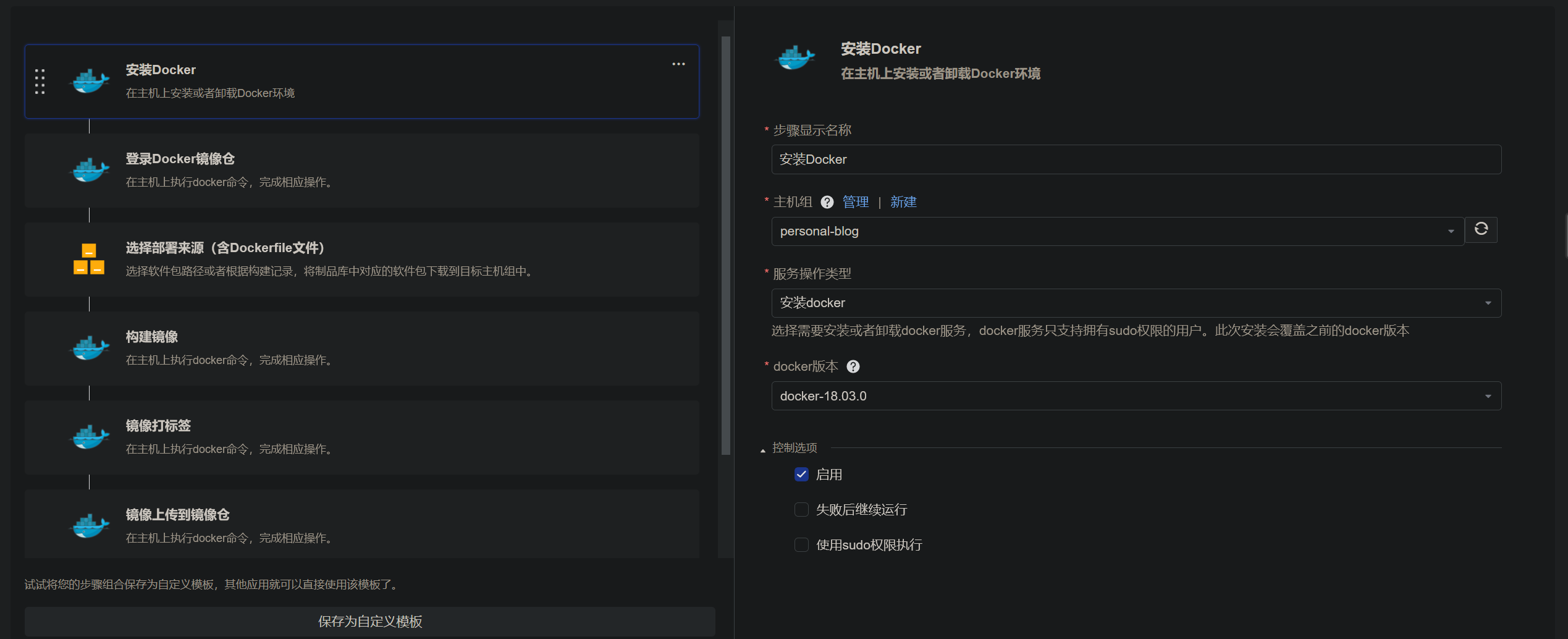The image size is (1568, 639).
Task: Open the more options menu of 安装Docker step
Action: 678,64
